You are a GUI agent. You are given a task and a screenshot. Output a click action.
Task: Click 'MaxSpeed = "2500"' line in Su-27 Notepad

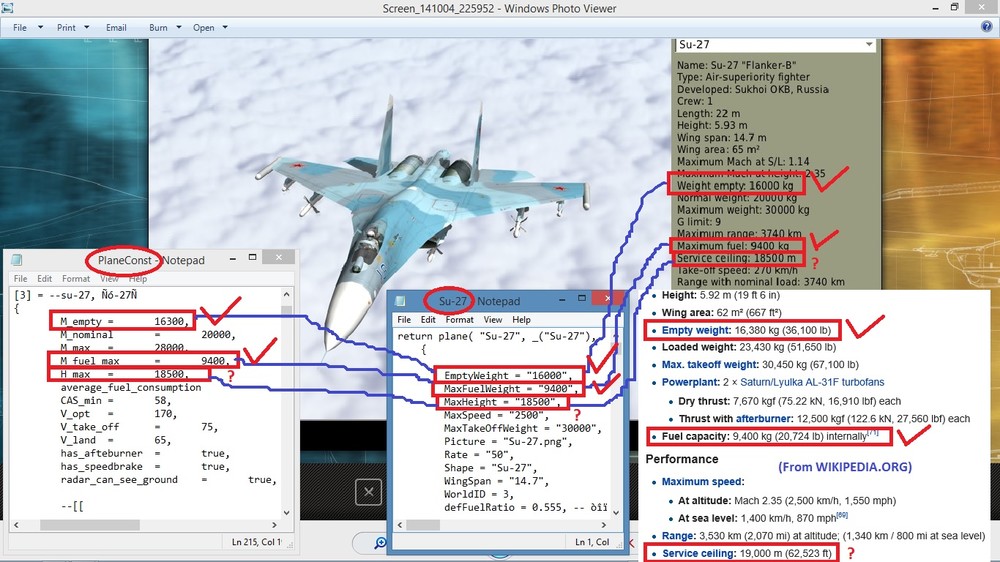click(x=496, y=415)
